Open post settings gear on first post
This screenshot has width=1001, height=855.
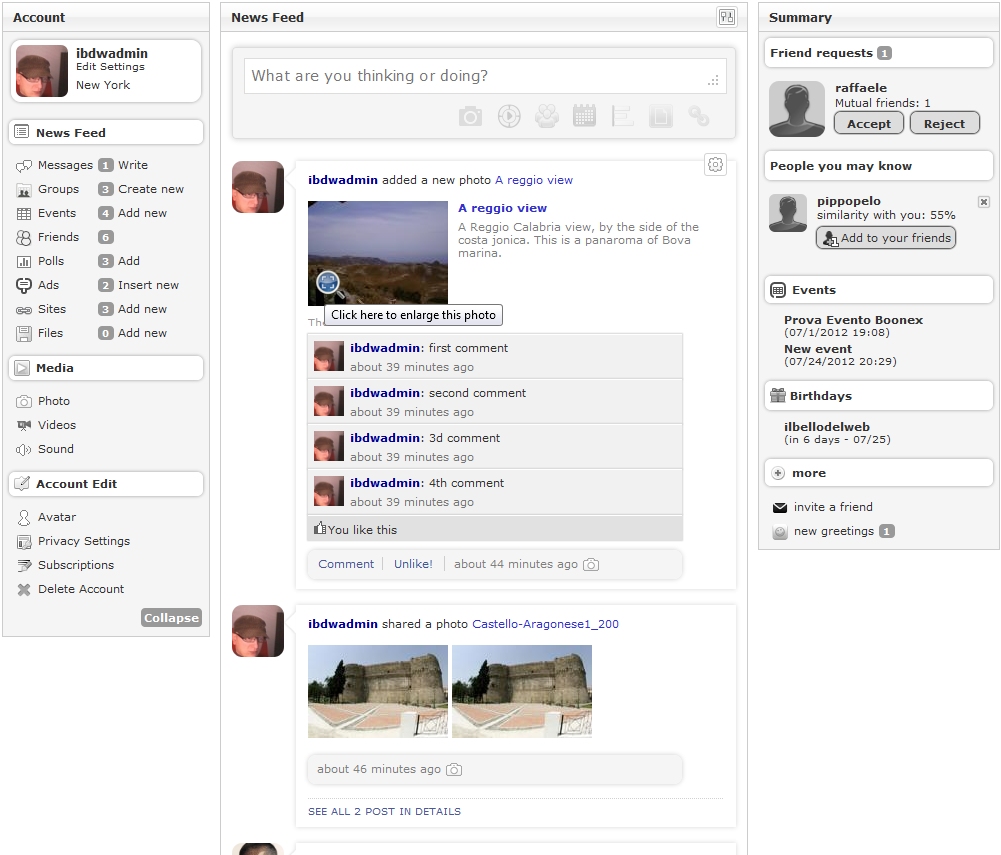(715, 165)
